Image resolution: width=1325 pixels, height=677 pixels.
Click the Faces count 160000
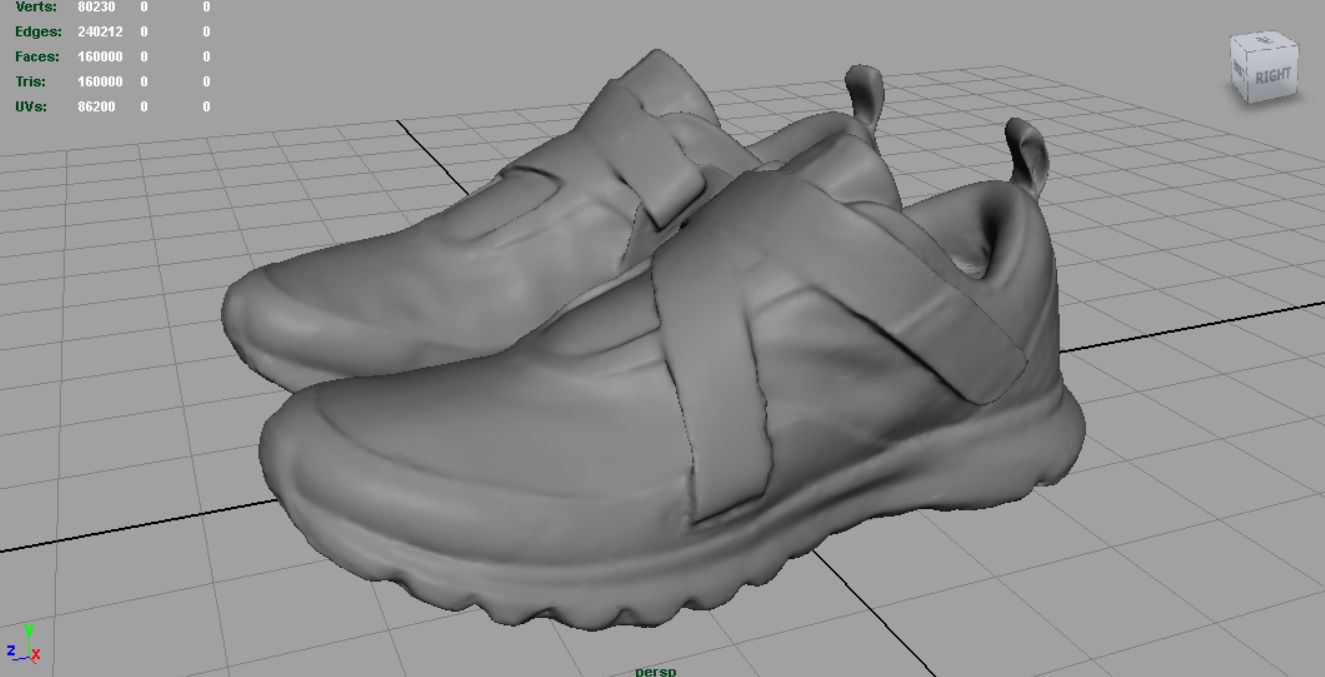tap(100, 57)
